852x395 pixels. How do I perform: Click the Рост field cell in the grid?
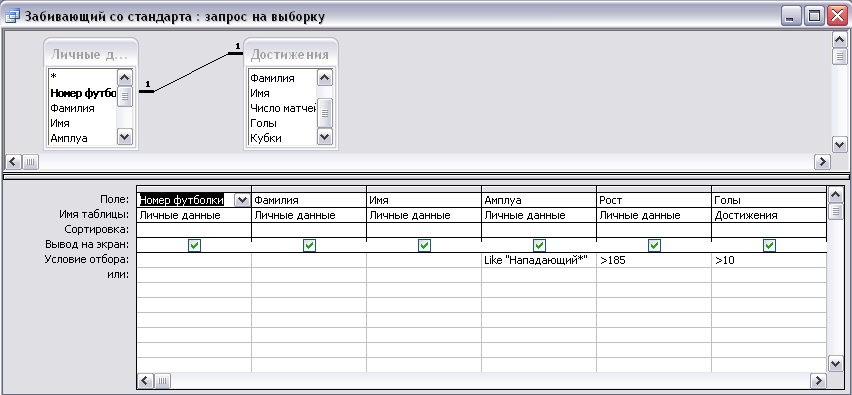pyautogui.click(x=654, y=200)
